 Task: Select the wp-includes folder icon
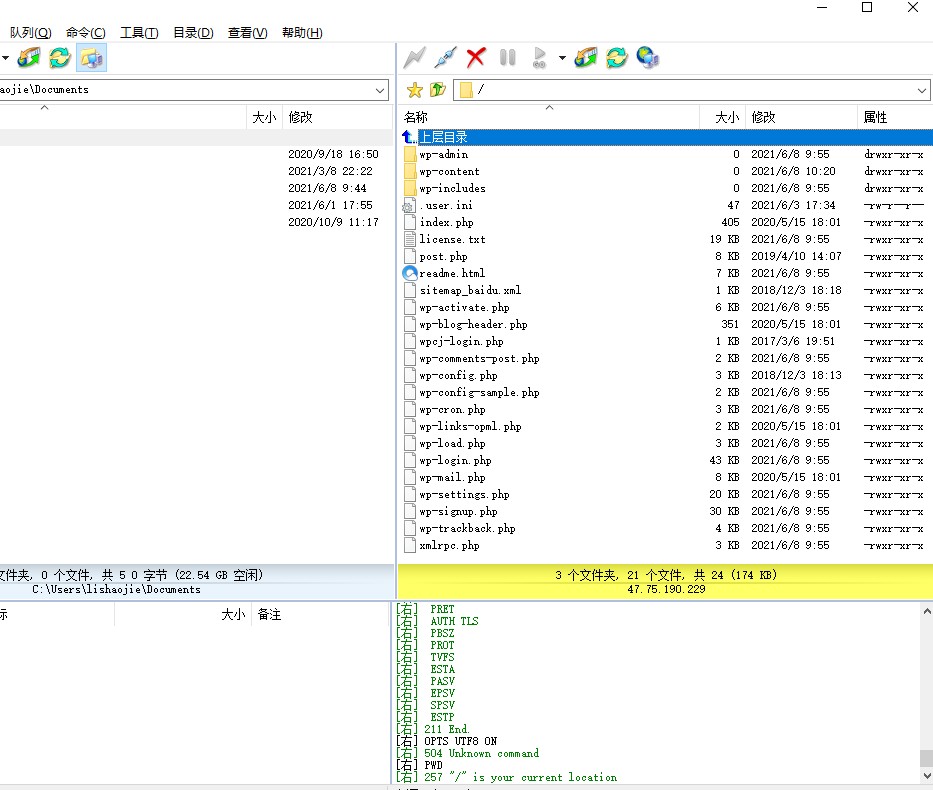pyautogui.click(x=409, y=189)
